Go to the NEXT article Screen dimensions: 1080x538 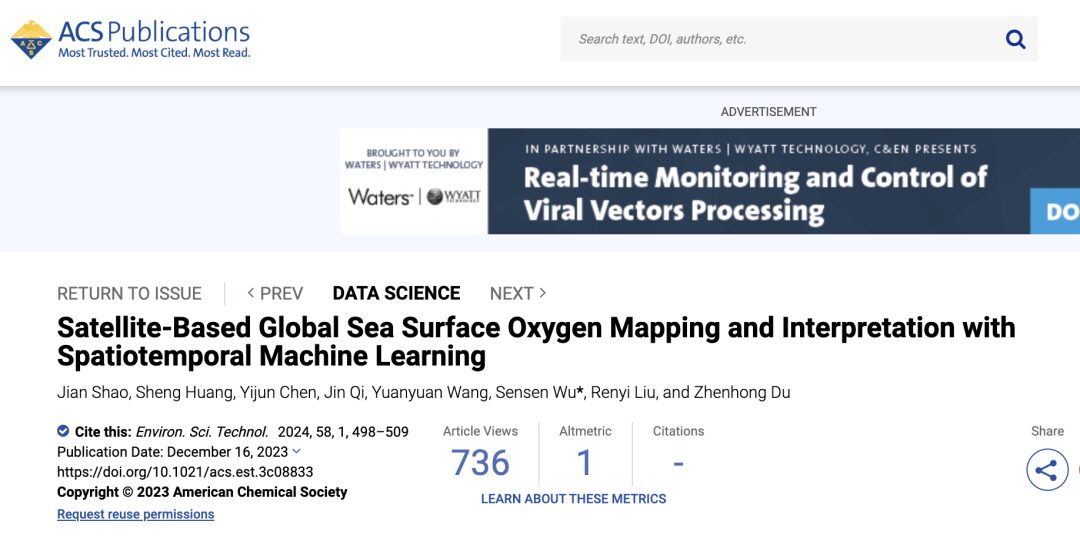point(518,293)
